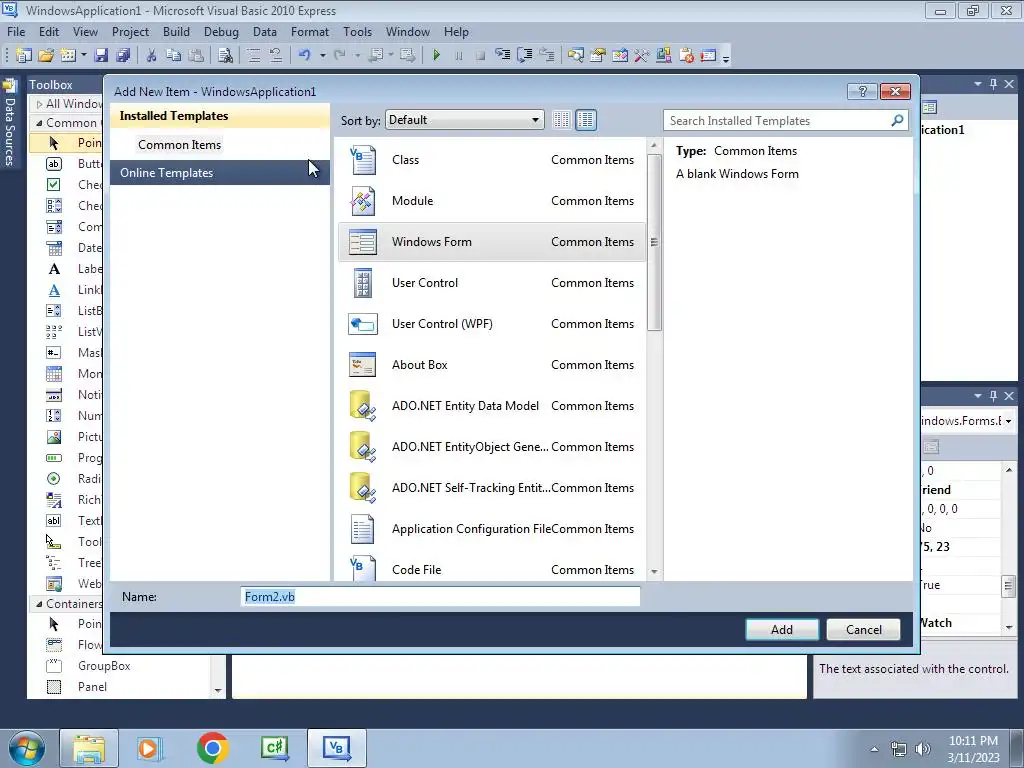Switch to small icons view
This screenshot has width=1024, height=768.
click(x=561, y=120)
